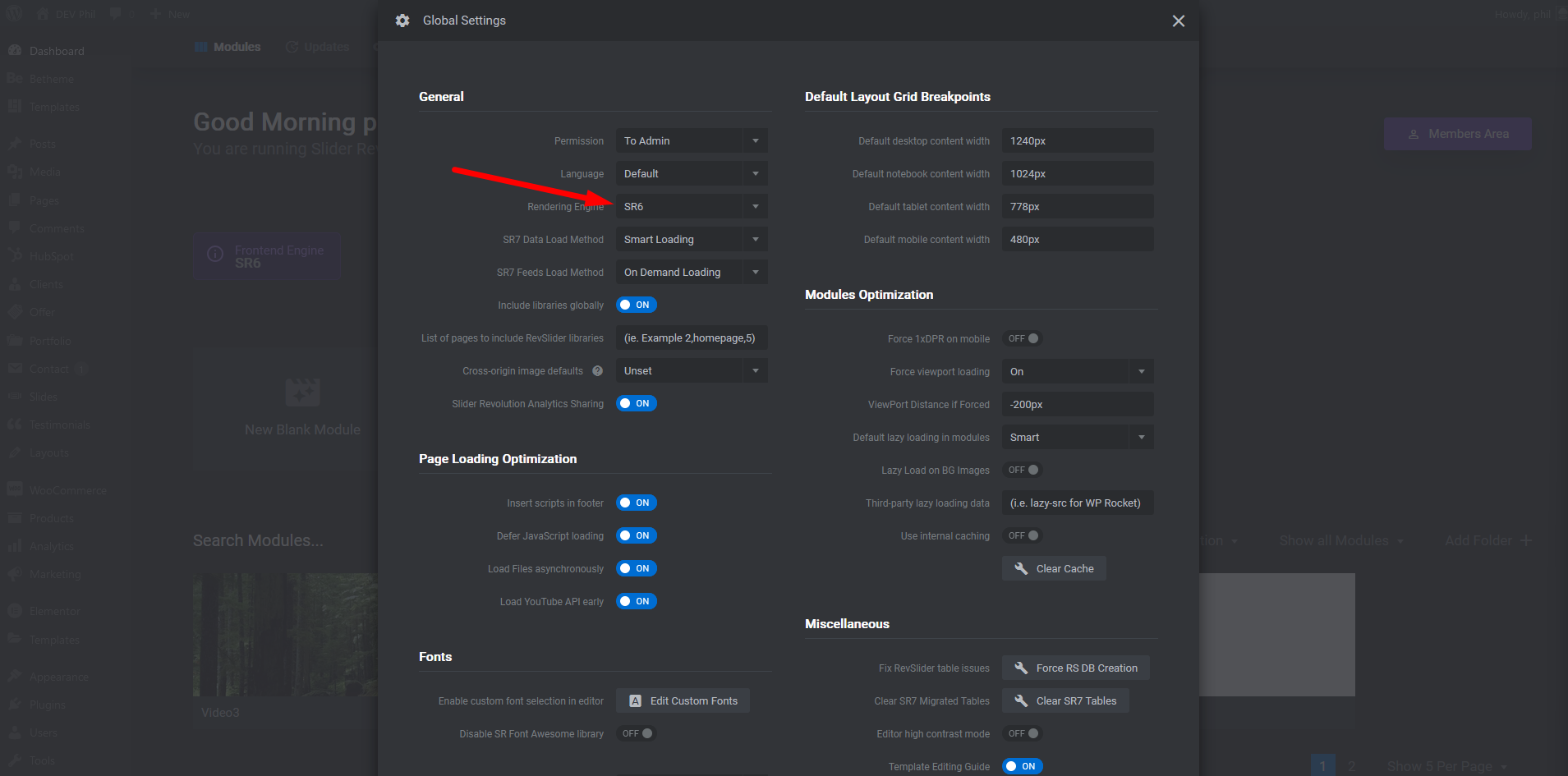Click the Members Area user icon
Viewport: 1568px width, 776px height.
point(1414,134)
